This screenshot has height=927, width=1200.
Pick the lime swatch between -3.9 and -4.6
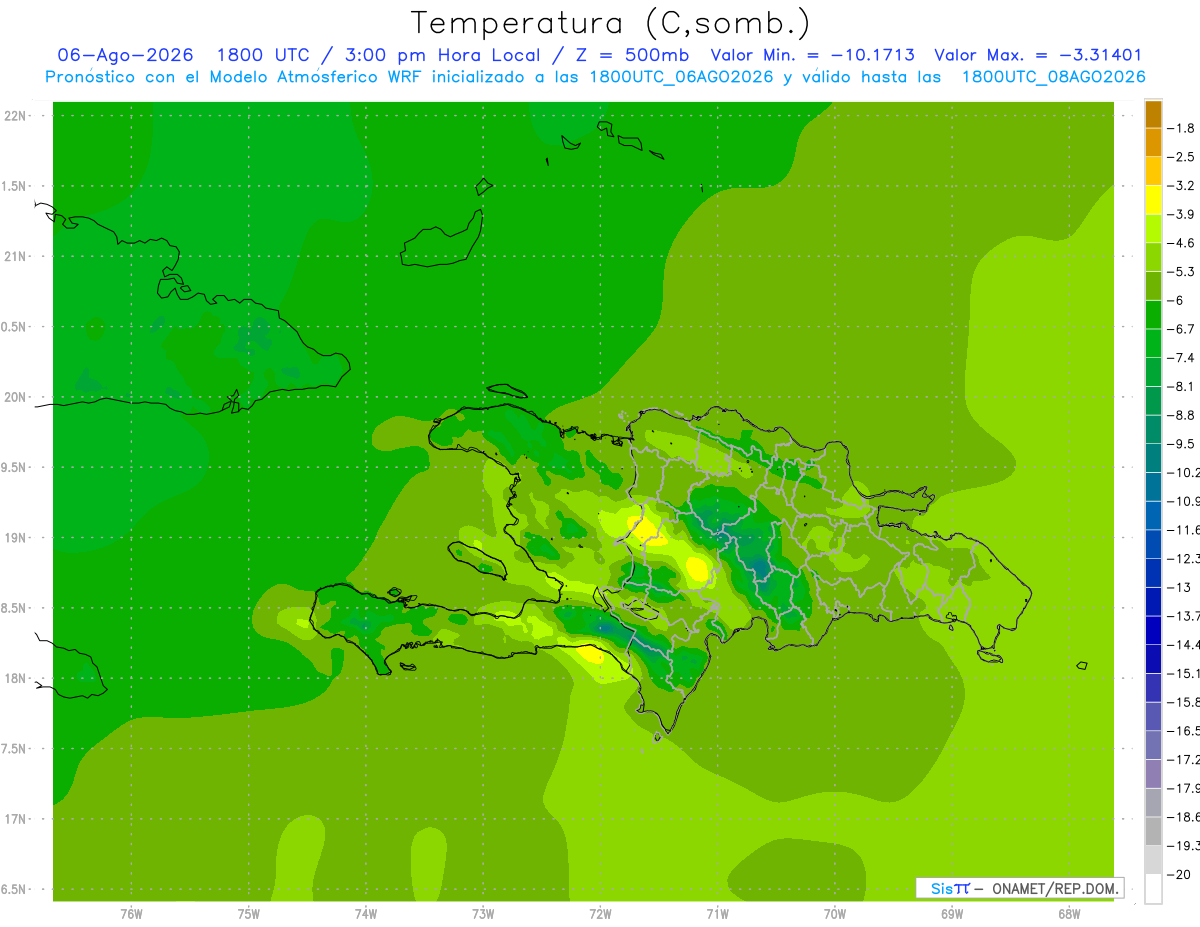(x=1153, y=228)
